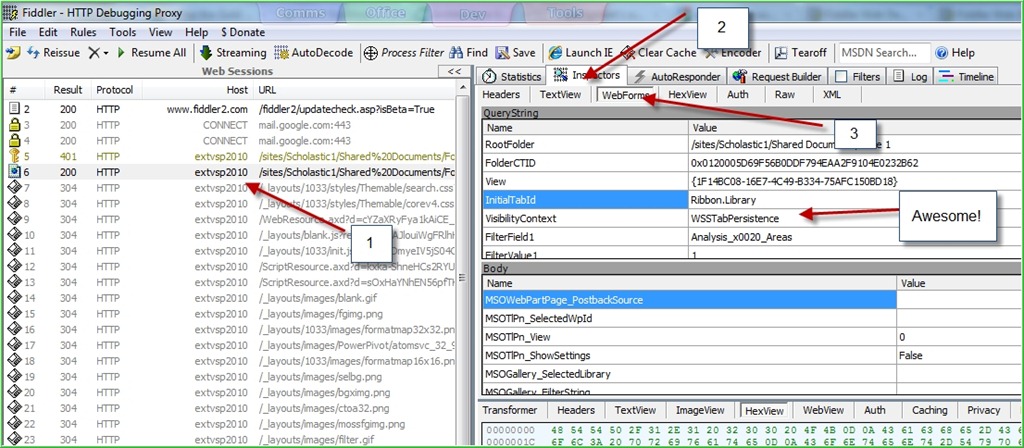Click the VisibilityContext name cell
The height and width of the screenshot is (448, 1024).
585,218
